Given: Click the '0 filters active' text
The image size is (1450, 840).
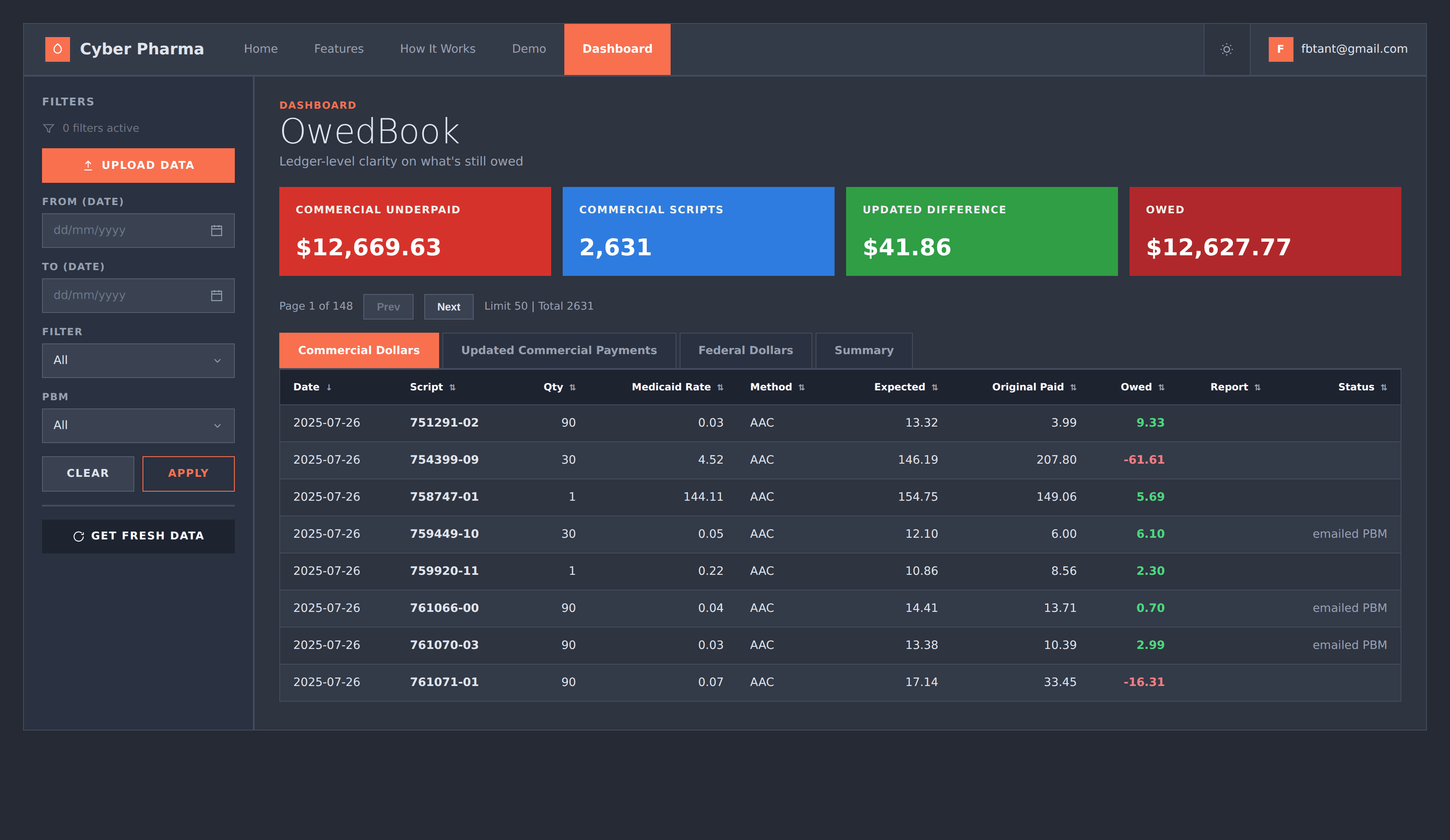Looking at the screenshot, I should click(x=101, y=128).
